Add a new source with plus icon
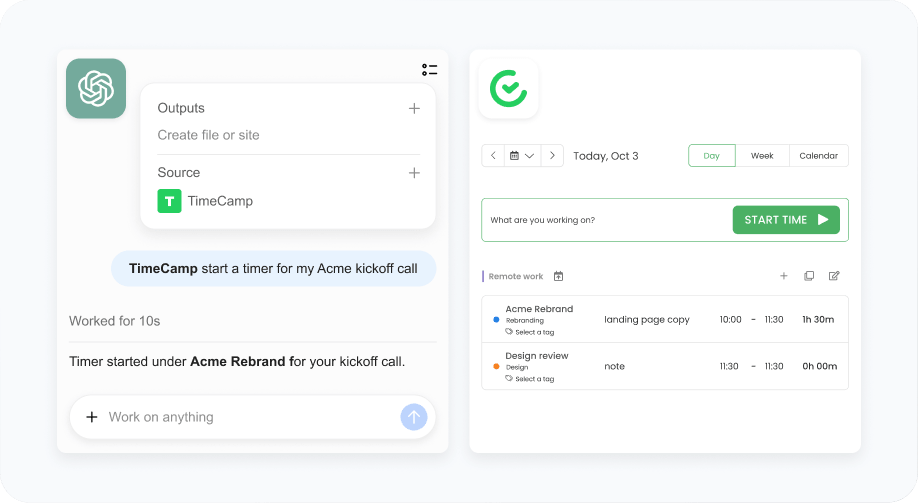The height and width of the screenshot is (503, 918). point(414,173)
